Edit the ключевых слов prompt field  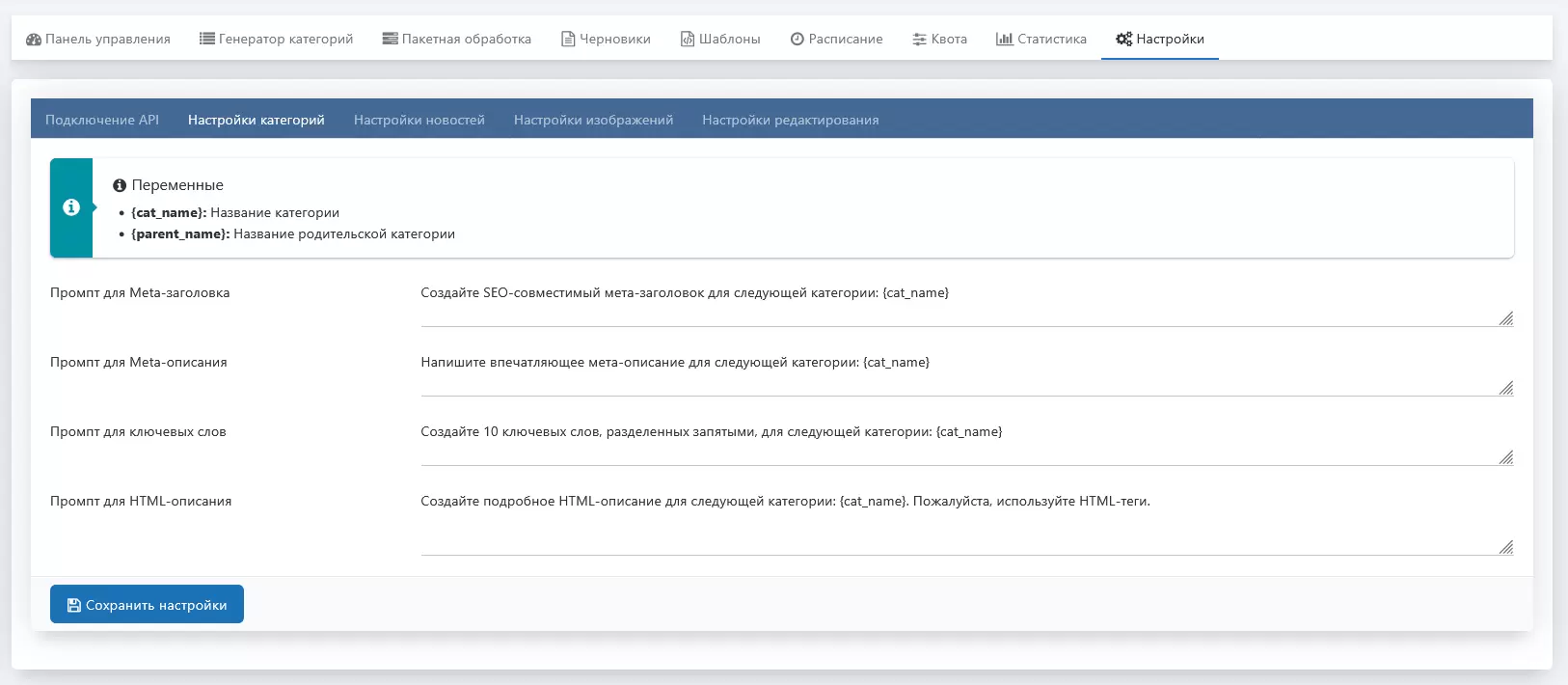coord(964,443)
